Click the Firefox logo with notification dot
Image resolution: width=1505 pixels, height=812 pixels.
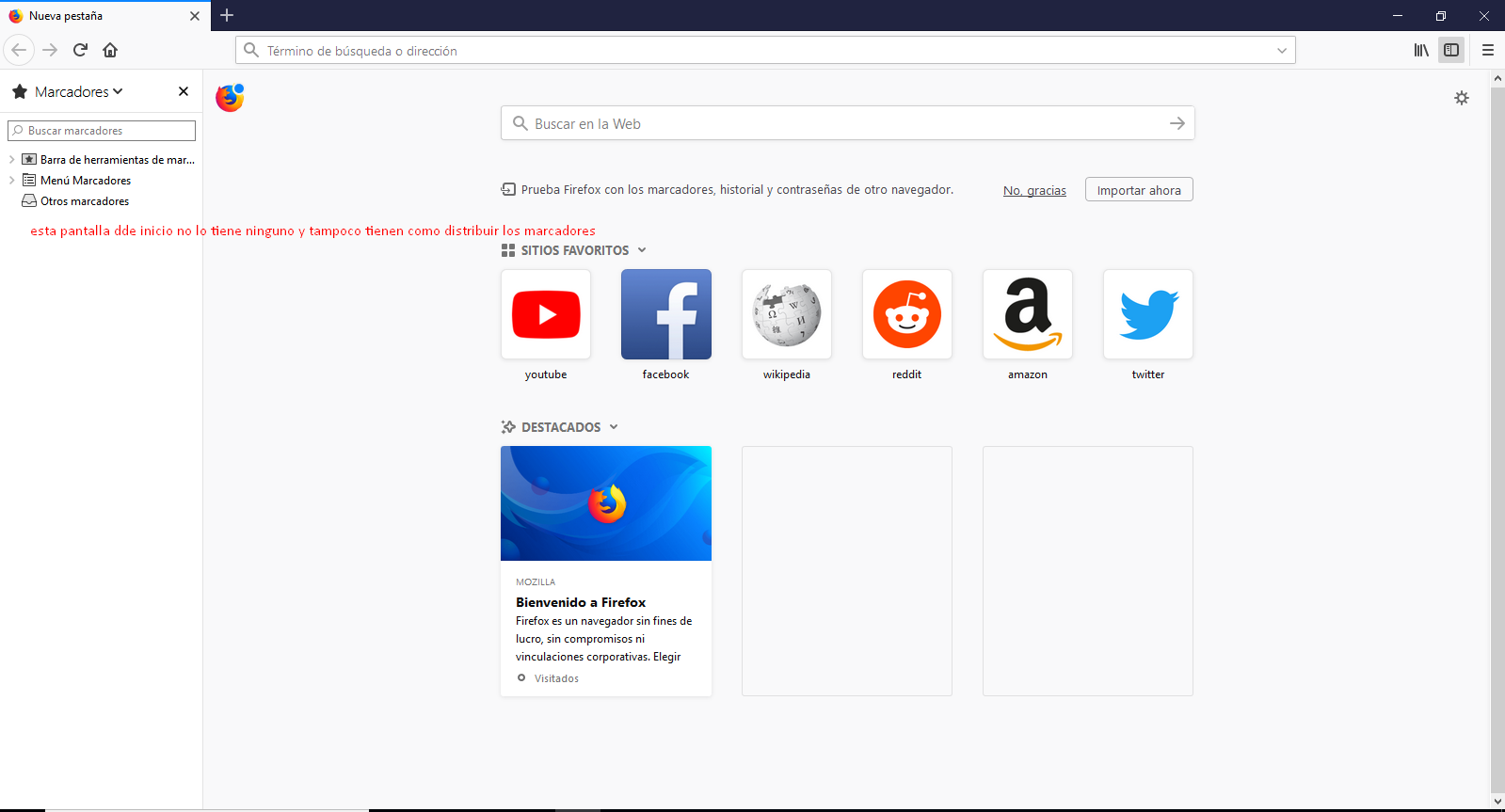point(230,98)
